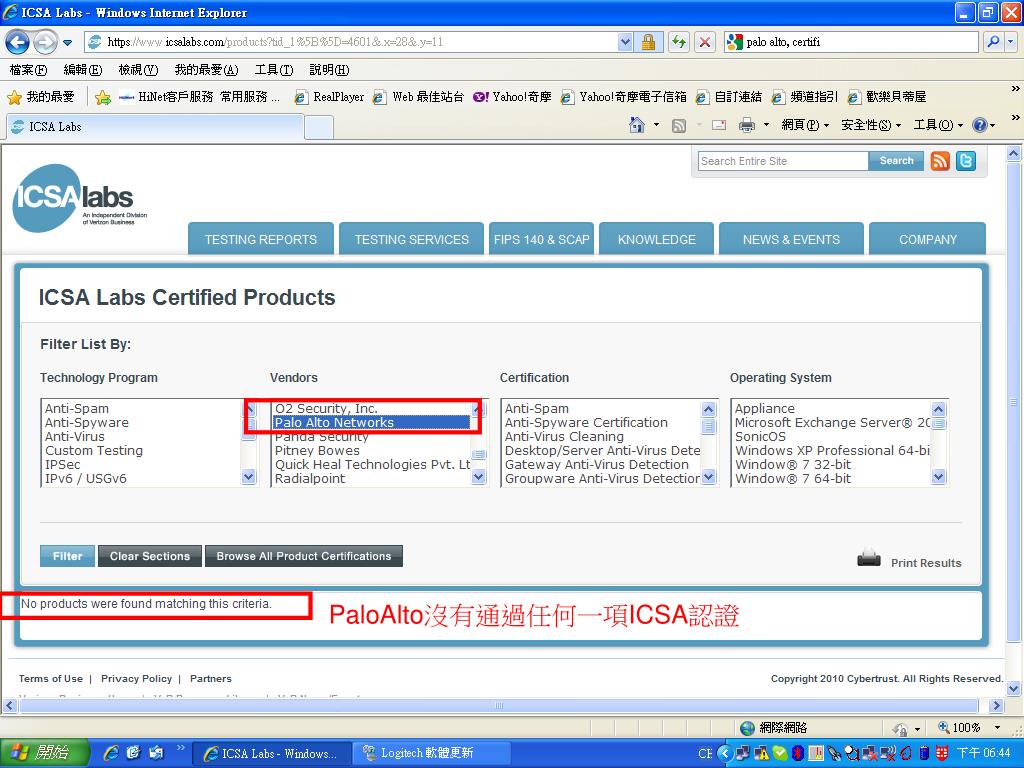Expand the address bar history dropdown
1024x768 pixels.
pos(625,42)
